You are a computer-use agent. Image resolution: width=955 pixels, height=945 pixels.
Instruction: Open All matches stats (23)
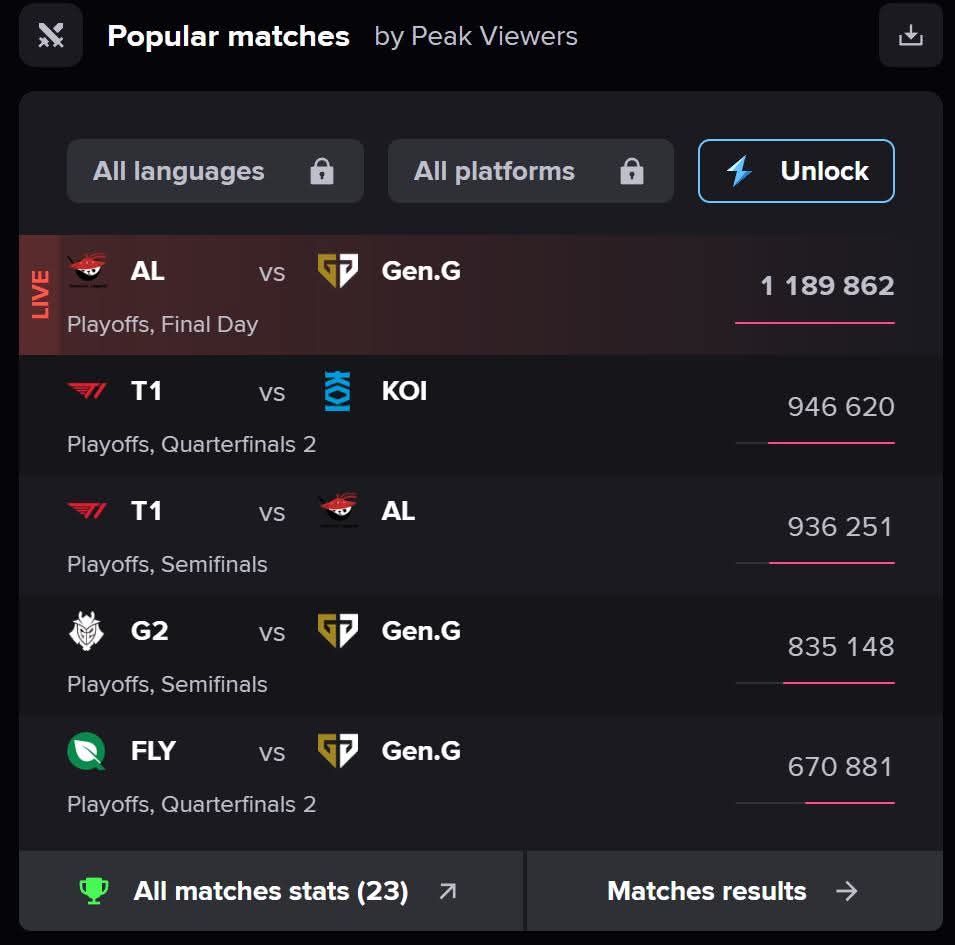click(271, 891)
